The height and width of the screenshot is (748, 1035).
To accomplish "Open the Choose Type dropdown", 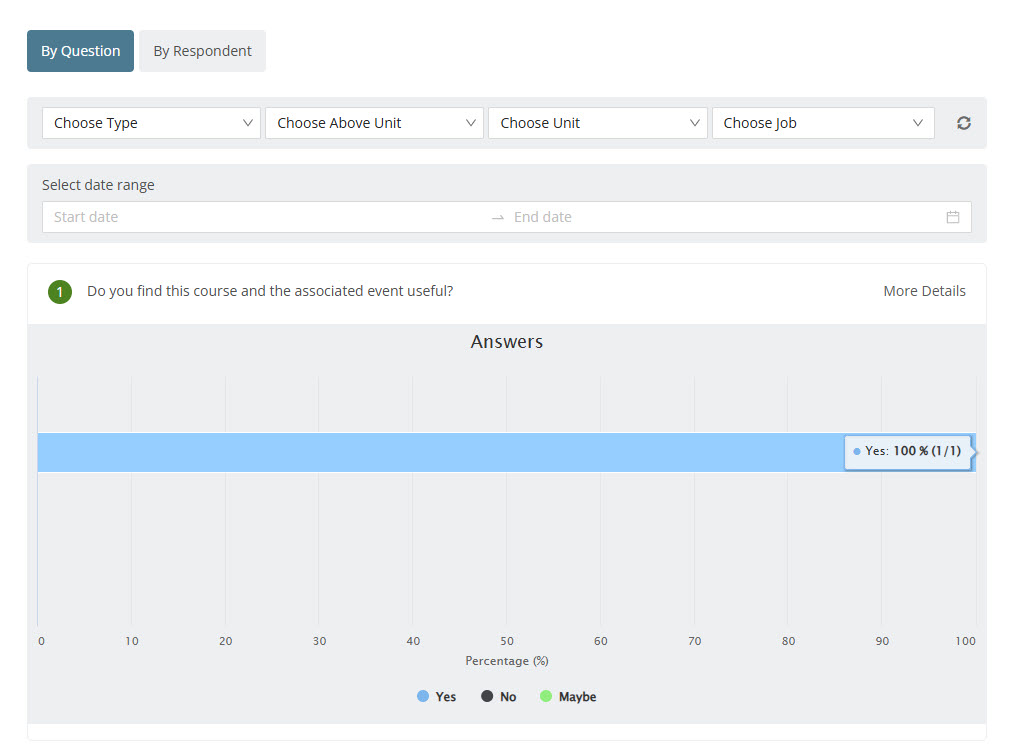I will (151, 123).
